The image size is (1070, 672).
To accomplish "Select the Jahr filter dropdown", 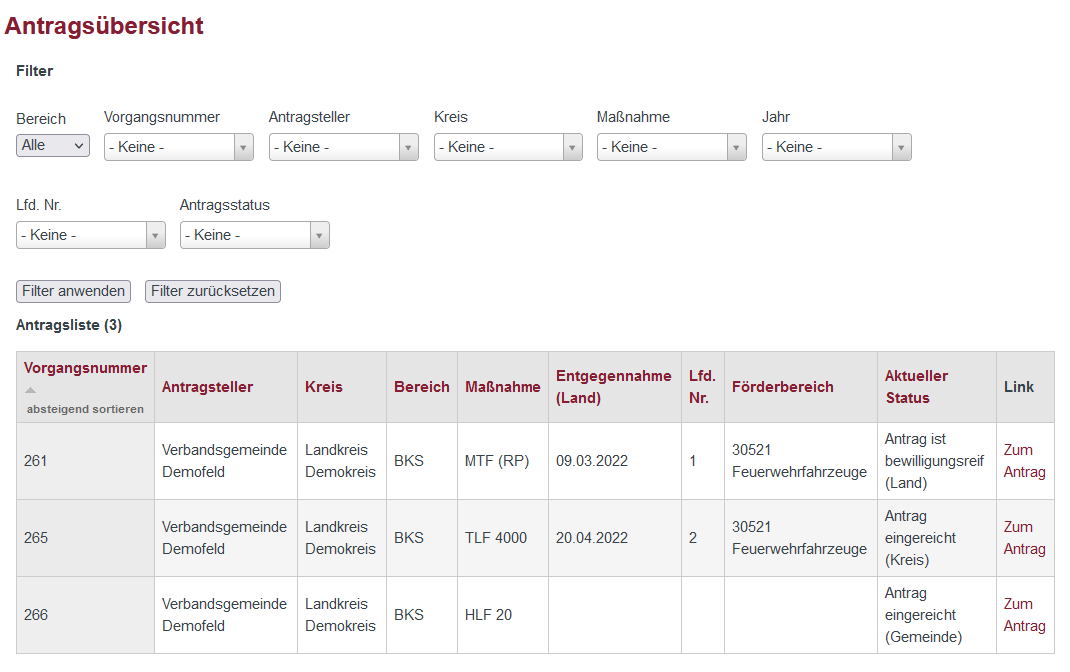I will (x=836, y=147).
